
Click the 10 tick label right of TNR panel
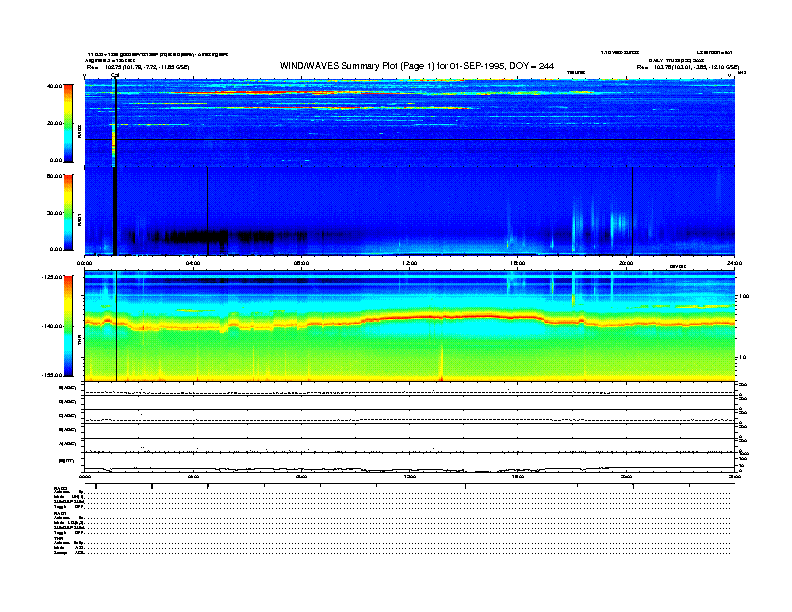[x=742, y=357]
